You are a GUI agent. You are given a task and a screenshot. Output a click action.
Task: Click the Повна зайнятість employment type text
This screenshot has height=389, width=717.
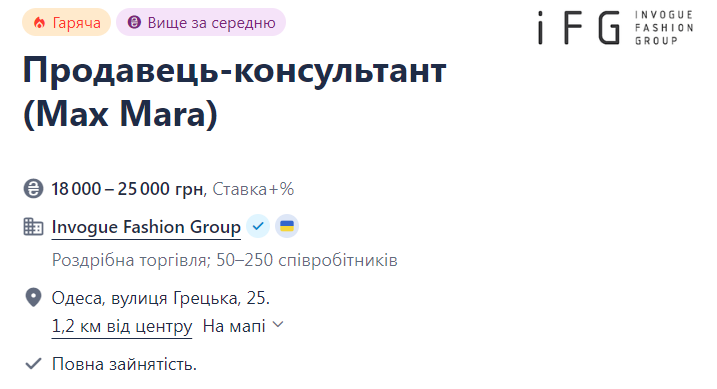[x=124, y=364]
